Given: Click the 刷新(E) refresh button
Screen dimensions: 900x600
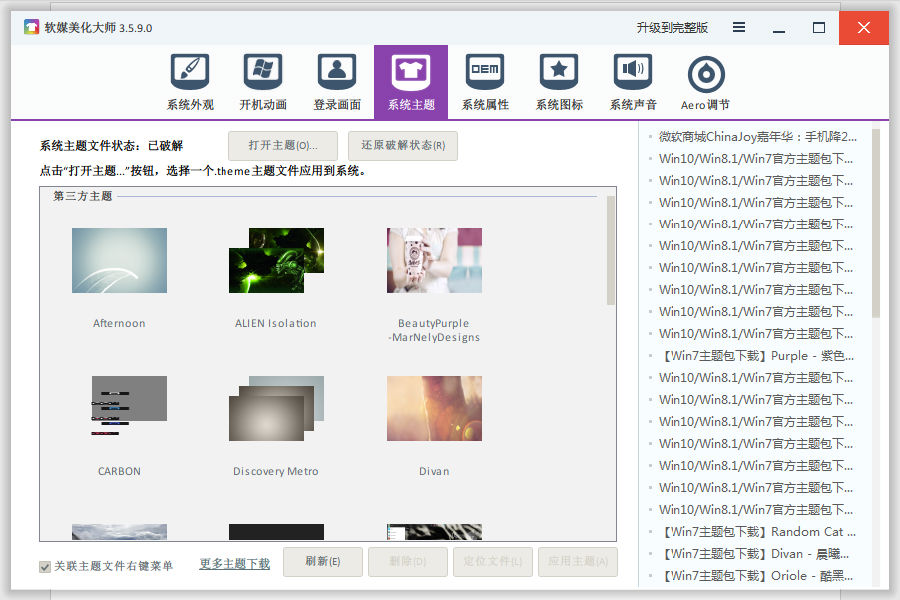Looking at the screenshot, I should tap(323, 562).
